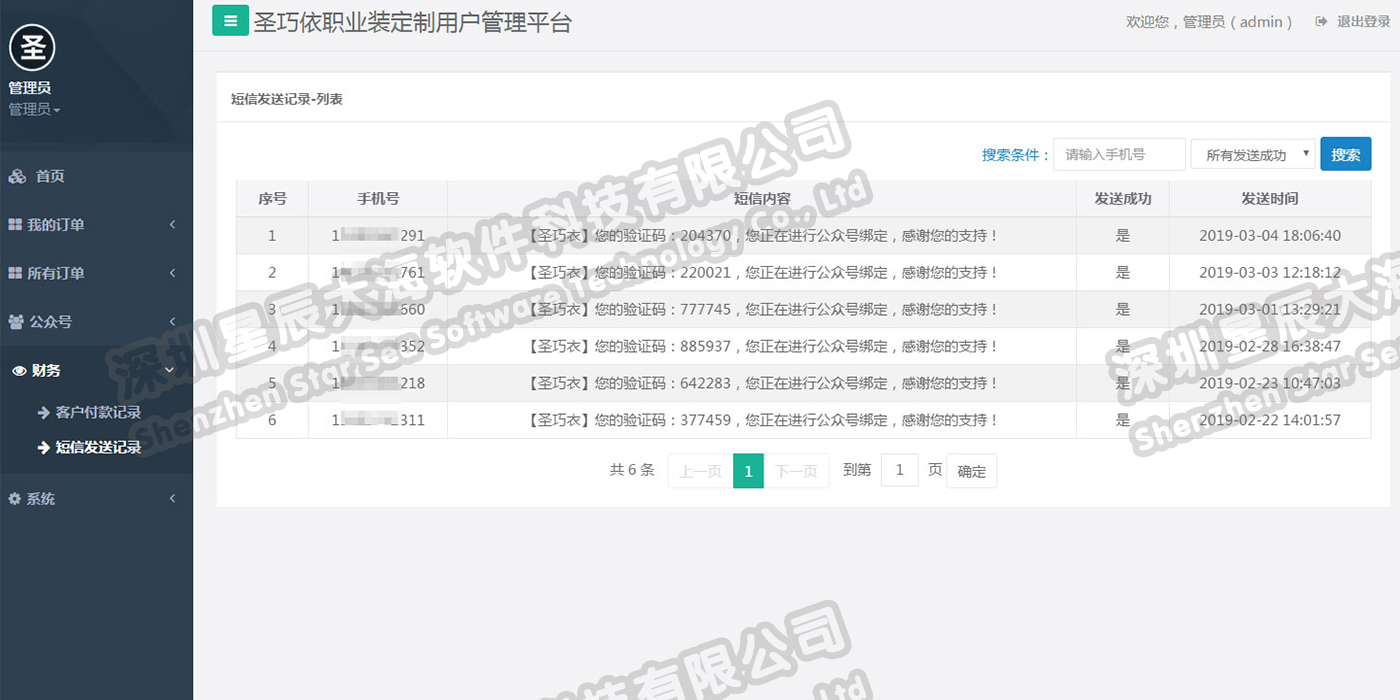Expand 系统 menu chevron
The image size is (1400, 700).
pyautogui.click(x=172, y=498)
